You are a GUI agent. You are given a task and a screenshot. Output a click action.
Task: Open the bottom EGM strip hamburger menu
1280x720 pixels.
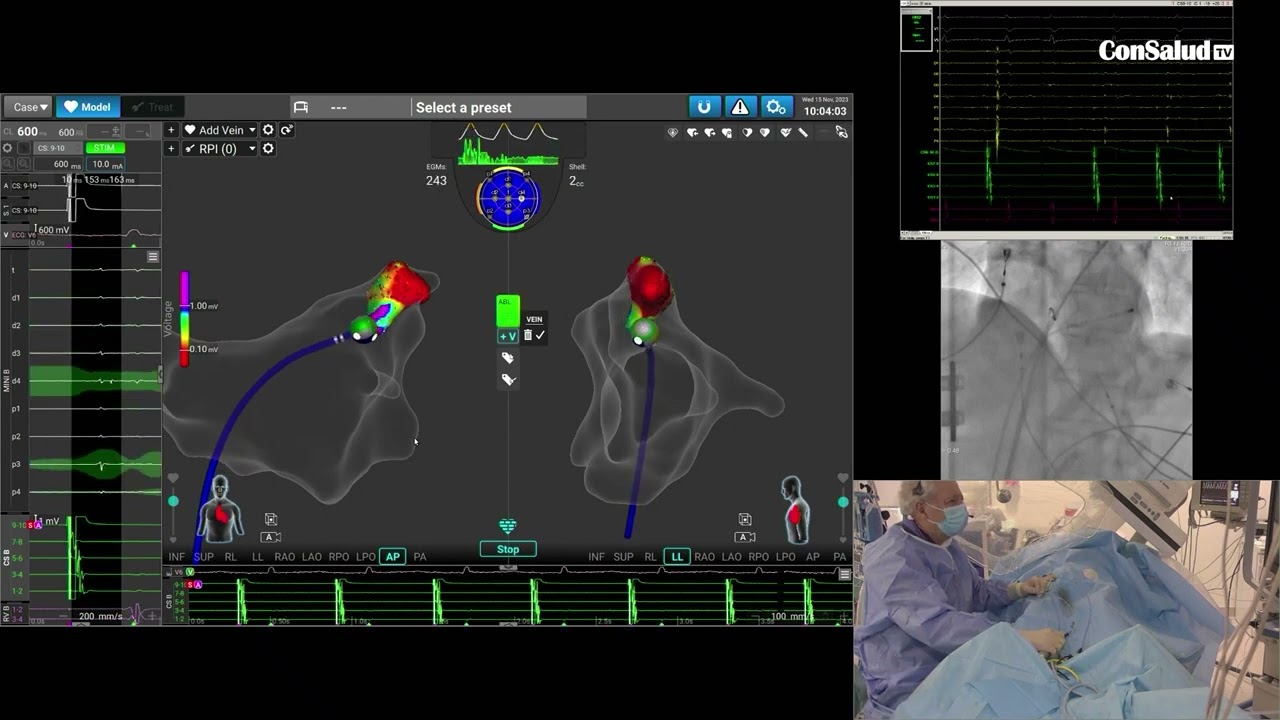tap(845, 575)
